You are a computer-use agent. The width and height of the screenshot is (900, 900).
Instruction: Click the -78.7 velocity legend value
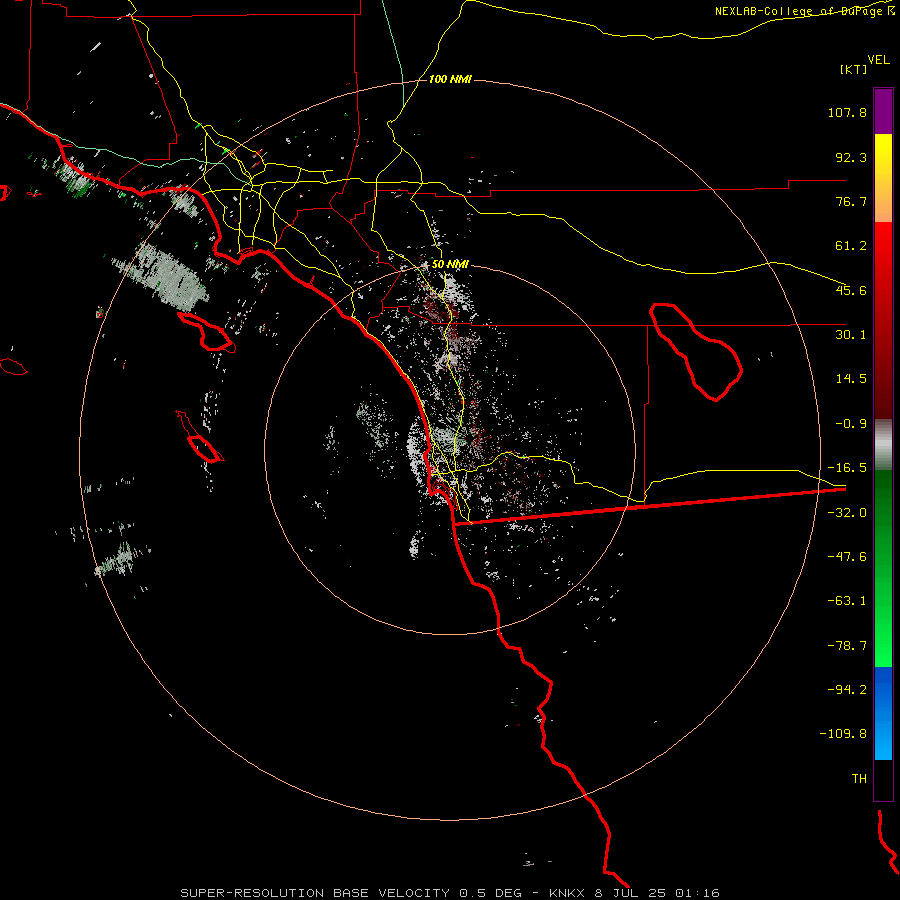click(847, 646)
